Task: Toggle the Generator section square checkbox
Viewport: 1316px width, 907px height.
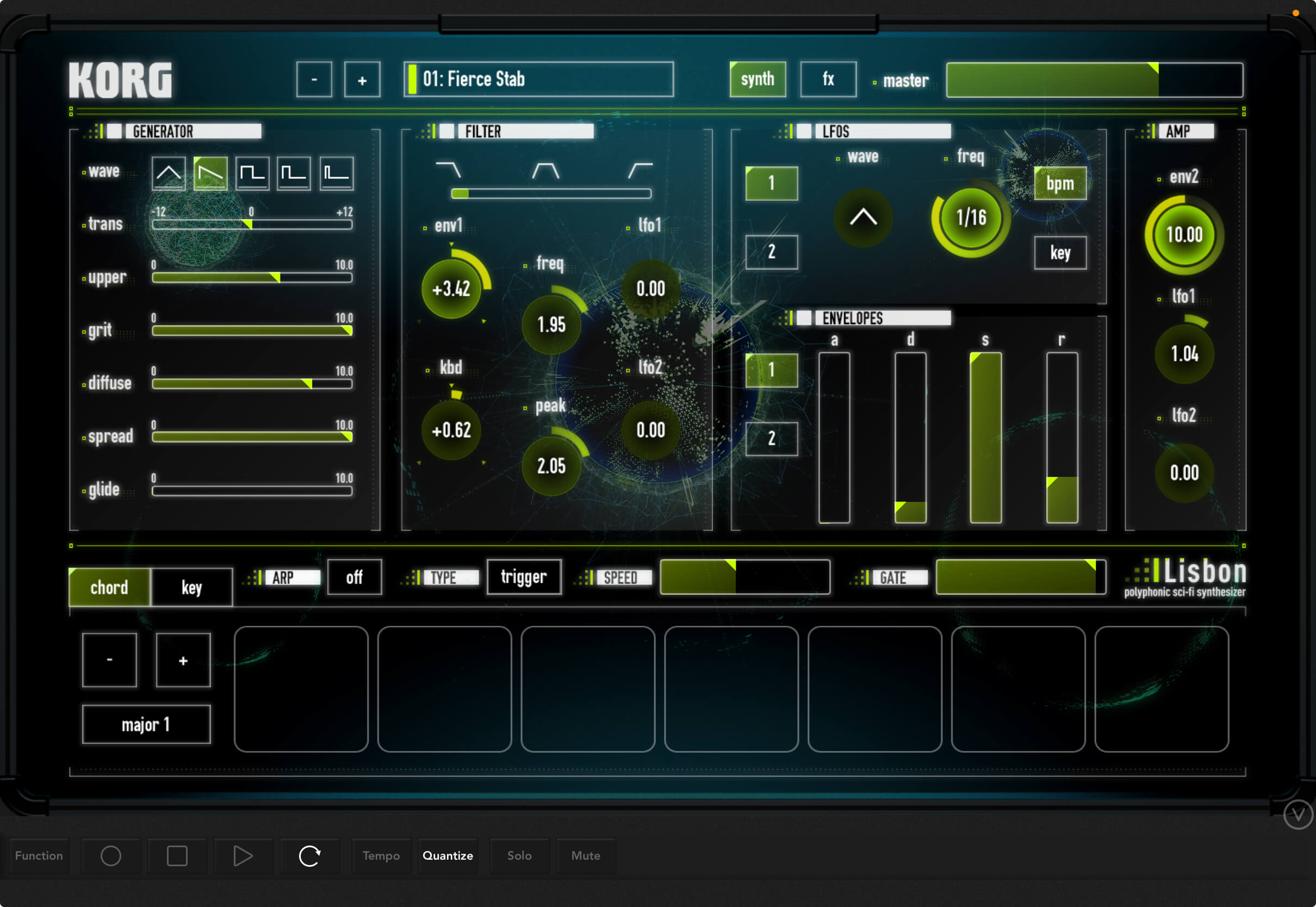Action: point(115,131)
